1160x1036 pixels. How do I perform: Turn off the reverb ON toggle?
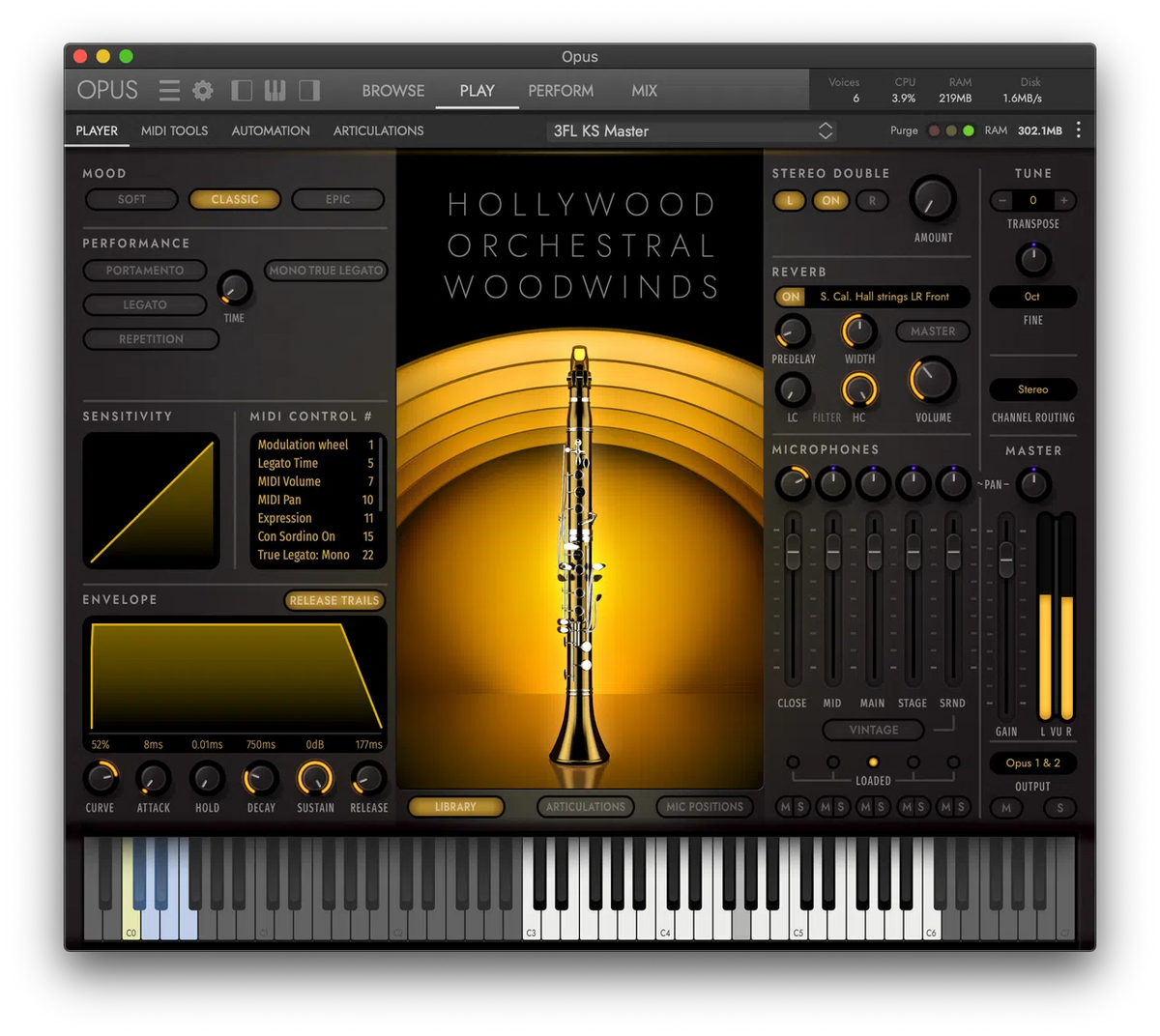(x=790, y=297)
